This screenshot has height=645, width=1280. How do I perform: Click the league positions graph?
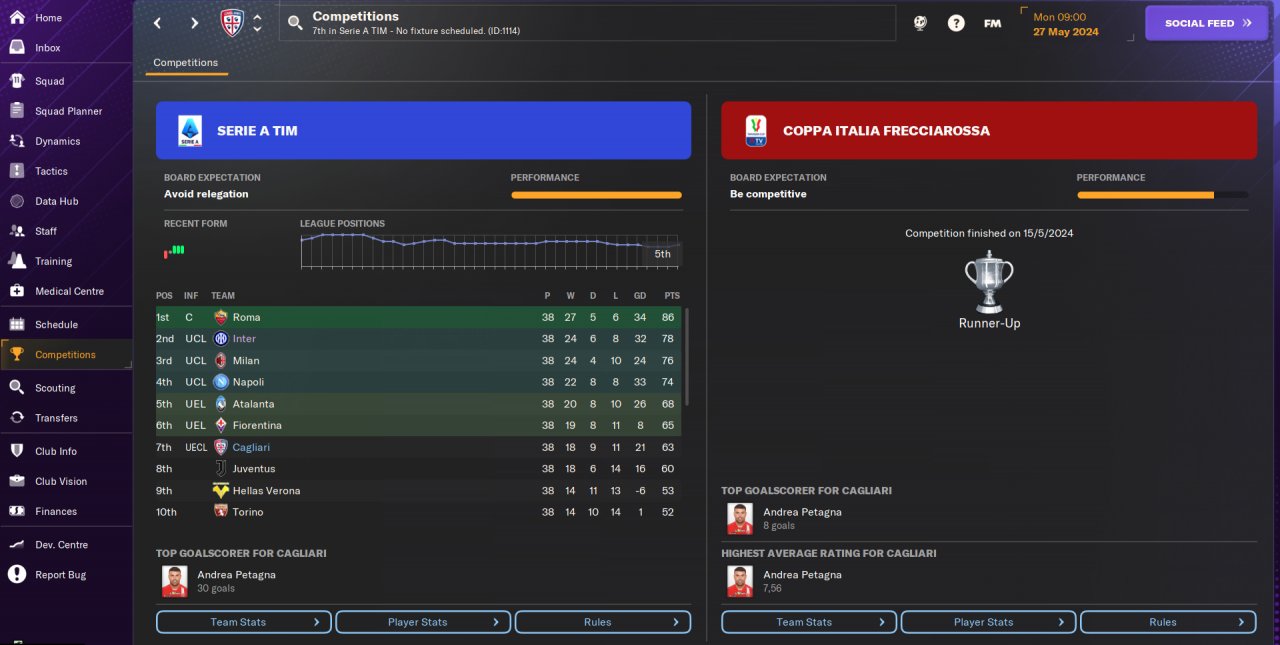(x=490, y=250)
